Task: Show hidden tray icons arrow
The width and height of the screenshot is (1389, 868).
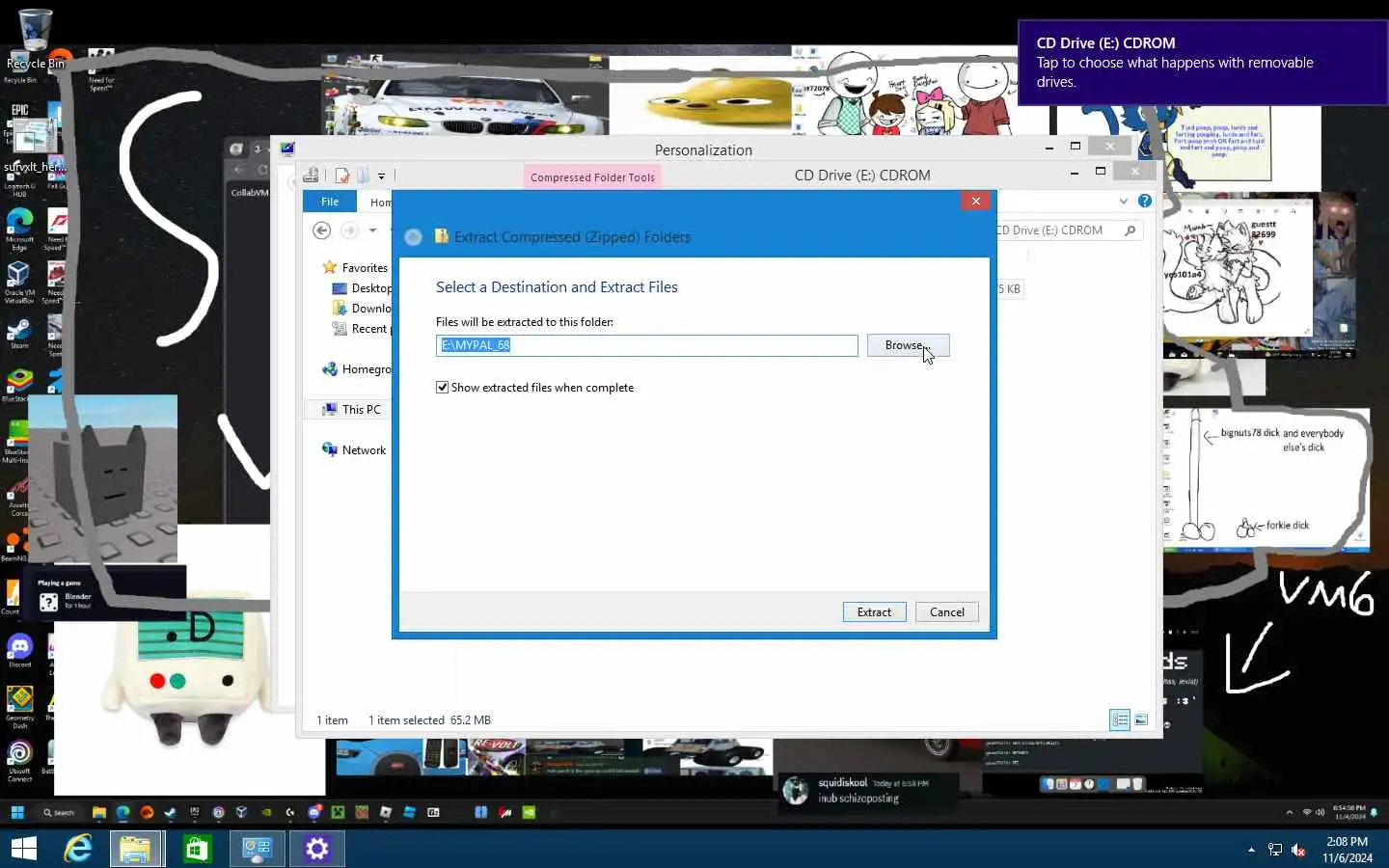Action: tap(1251, 850)
